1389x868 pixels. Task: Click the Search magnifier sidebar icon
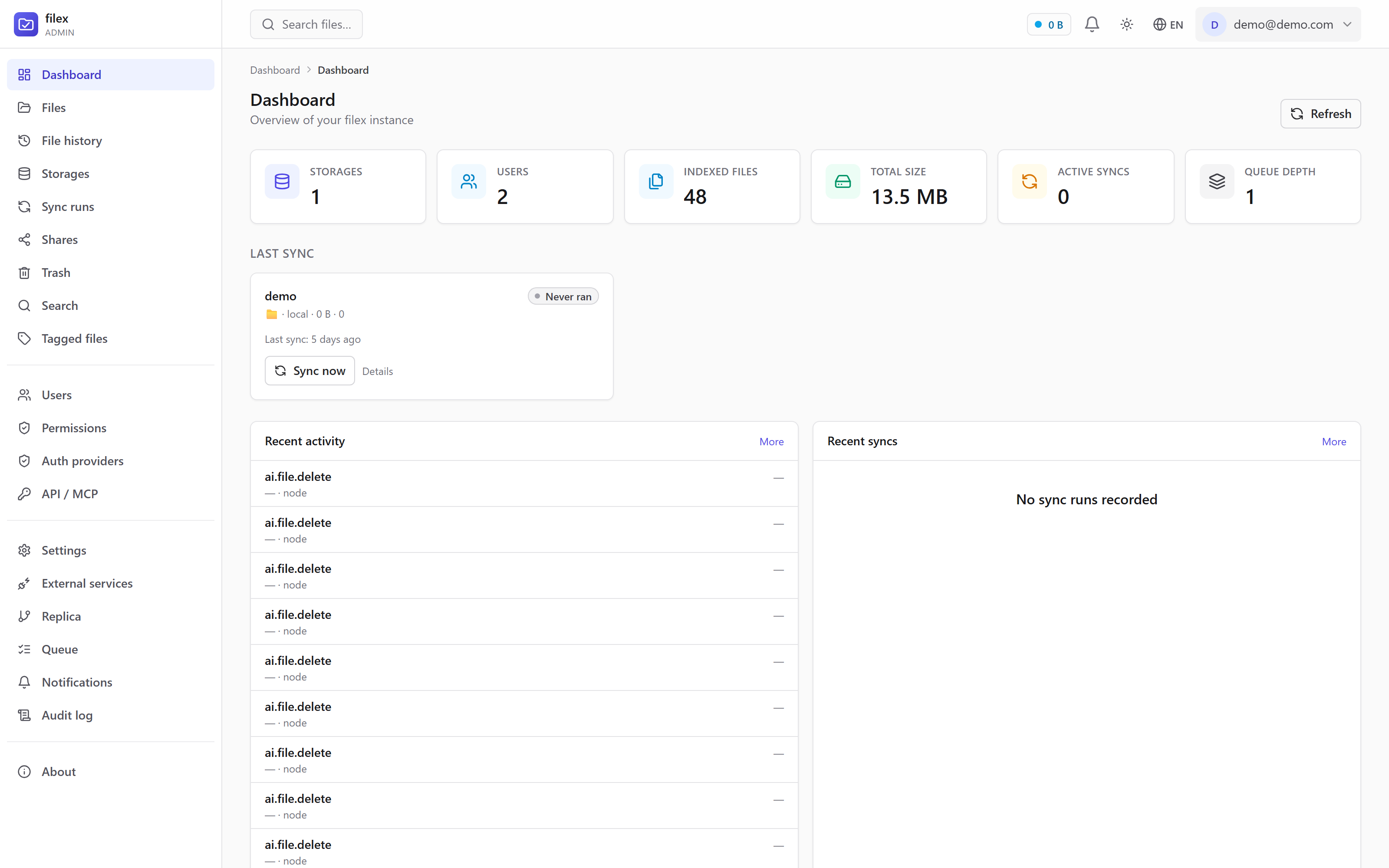(x=24, y=306)
